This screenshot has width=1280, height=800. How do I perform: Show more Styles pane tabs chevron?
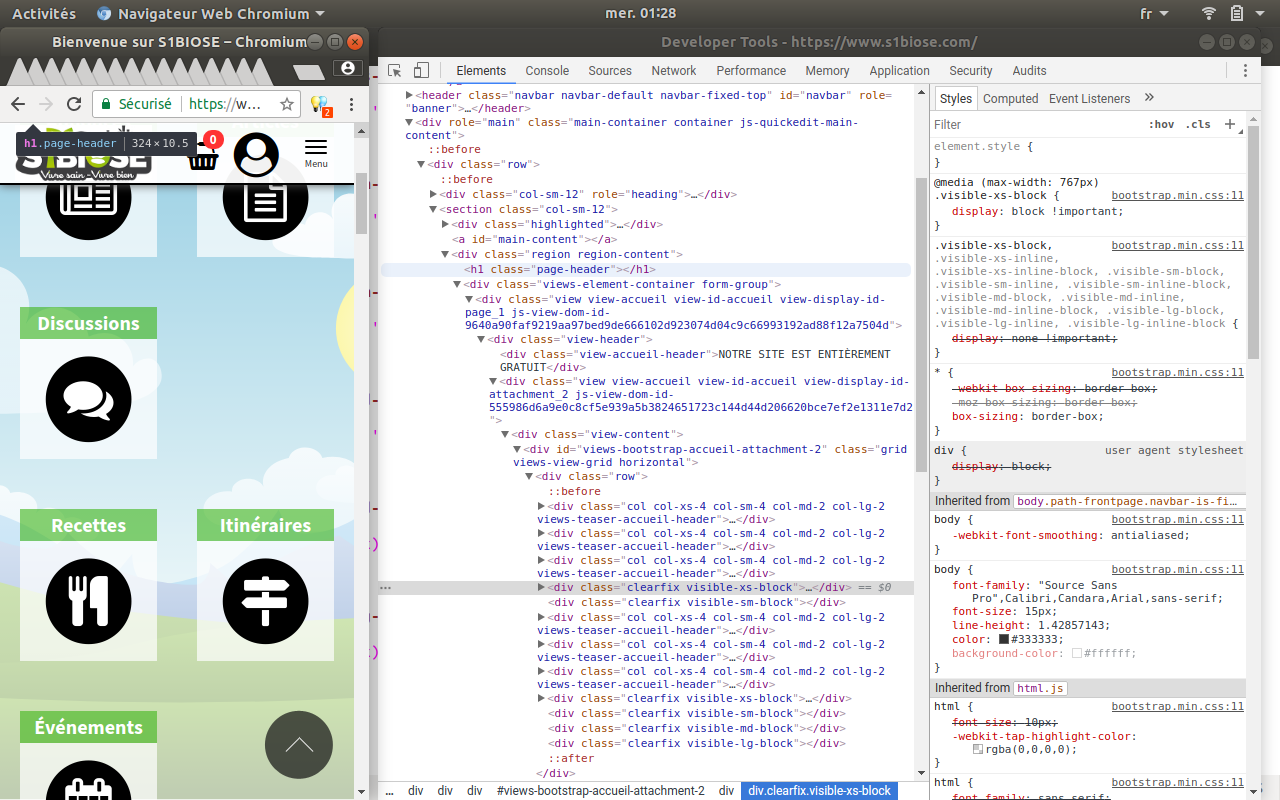pos(1149,98)
